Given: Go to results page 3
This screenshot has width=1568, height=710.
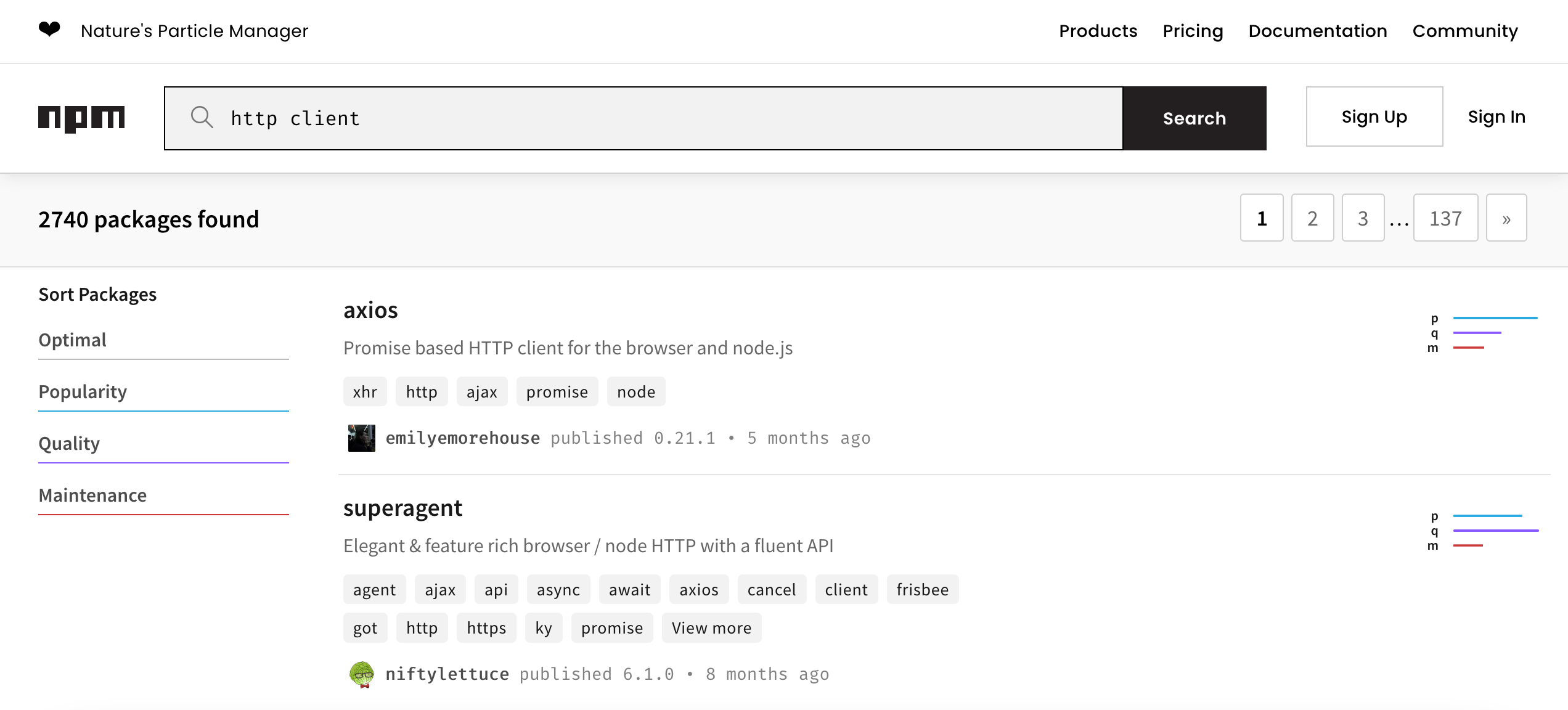Looking at the screenshot, I should [1363, 218].
